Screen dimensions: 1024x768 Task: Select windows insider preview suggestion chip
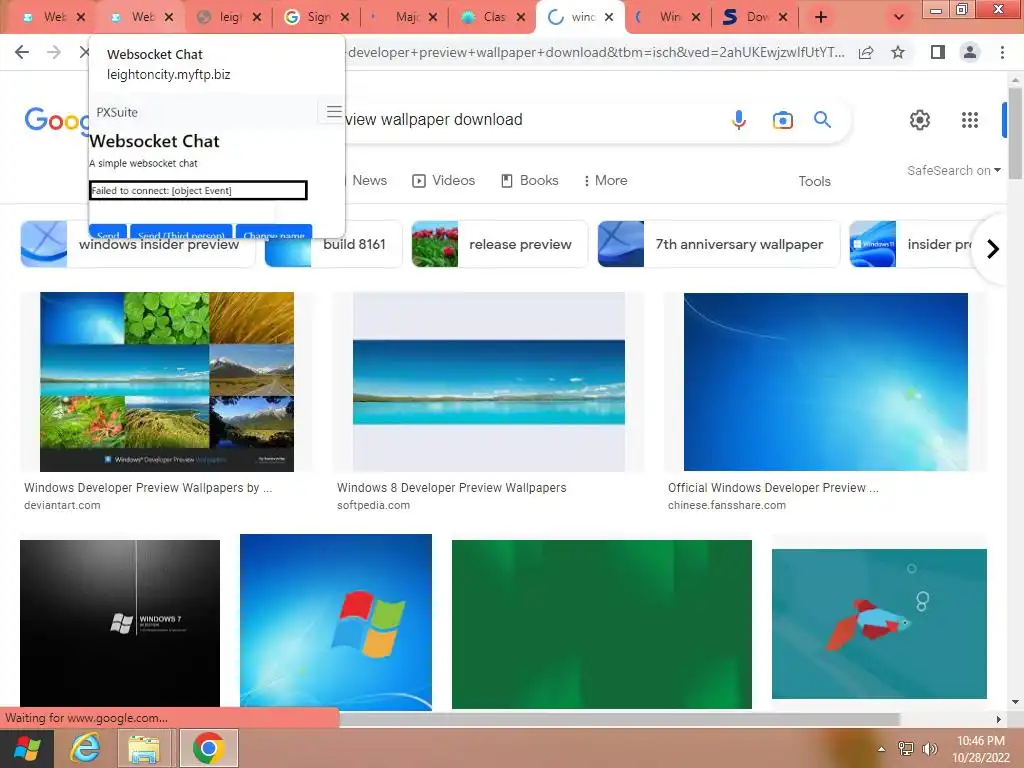pyautogui.click(x=138, y=244)
